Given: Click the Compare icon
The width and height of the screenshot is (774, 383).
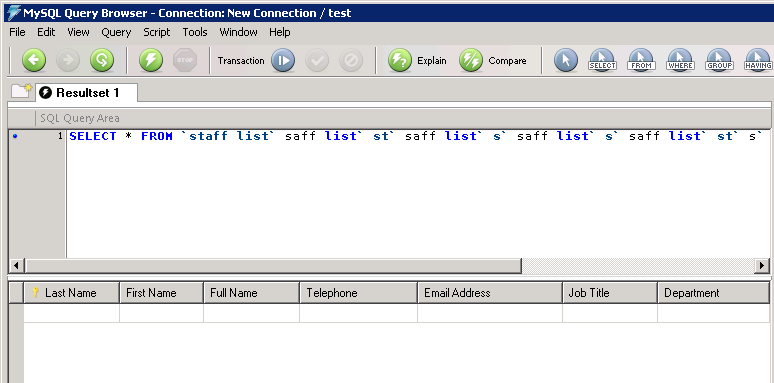Looking at the screenshot, I should 471,61.
